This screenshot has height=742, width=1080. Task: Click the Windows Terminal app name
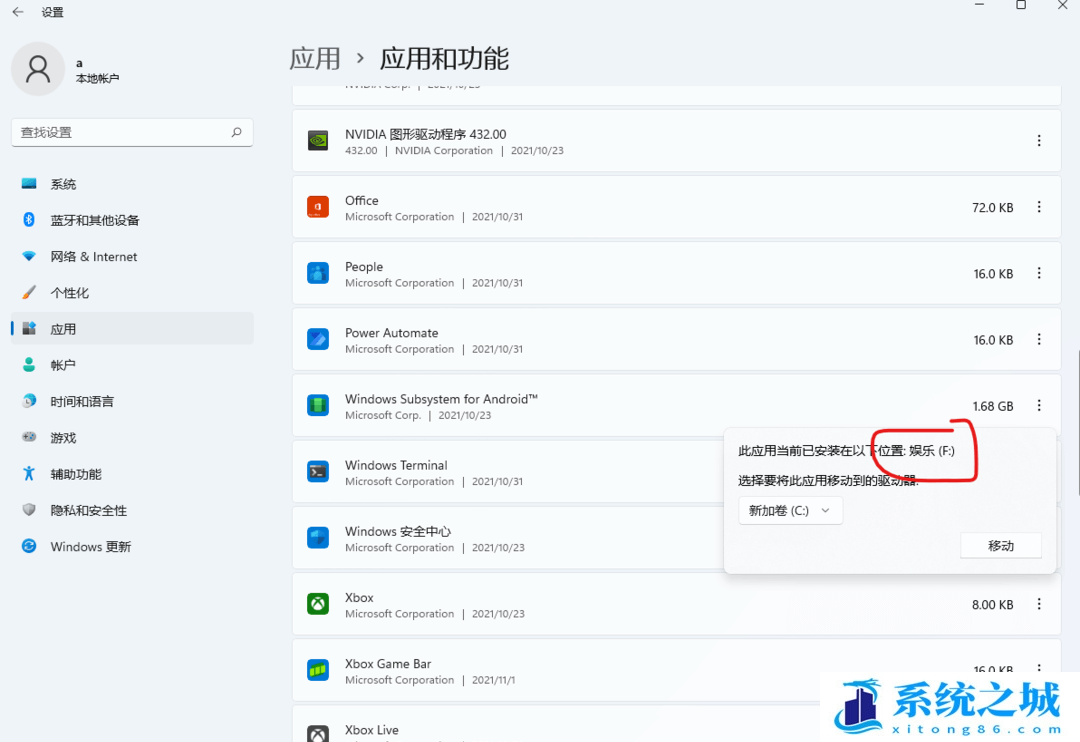pyautogui.click(x=396, y=465)
